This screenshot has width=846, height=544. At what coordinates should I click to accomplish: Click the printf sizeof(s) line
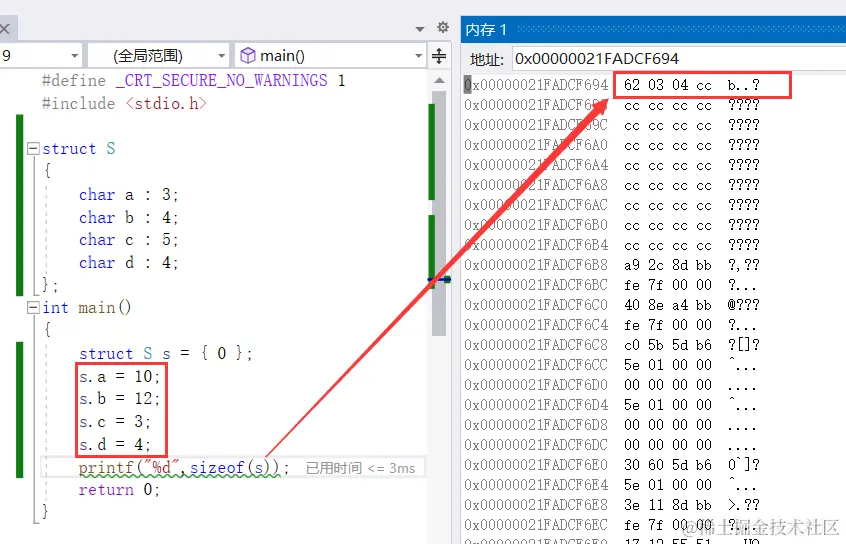[x=184, y=467]
